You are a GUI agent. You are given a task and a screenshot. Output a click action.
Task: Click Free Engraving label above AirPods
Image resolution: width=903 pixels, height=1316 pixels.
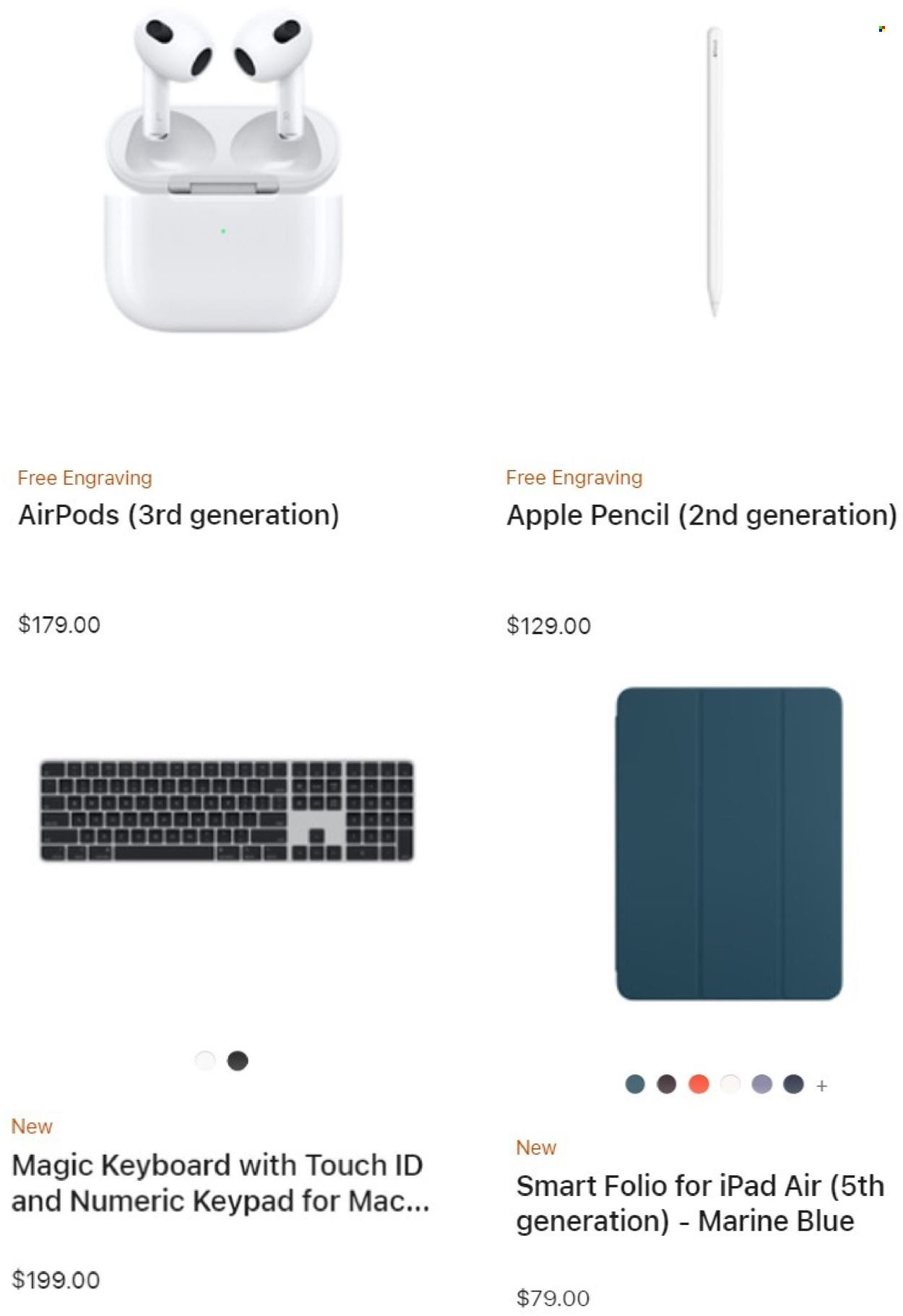coord(85,478)
